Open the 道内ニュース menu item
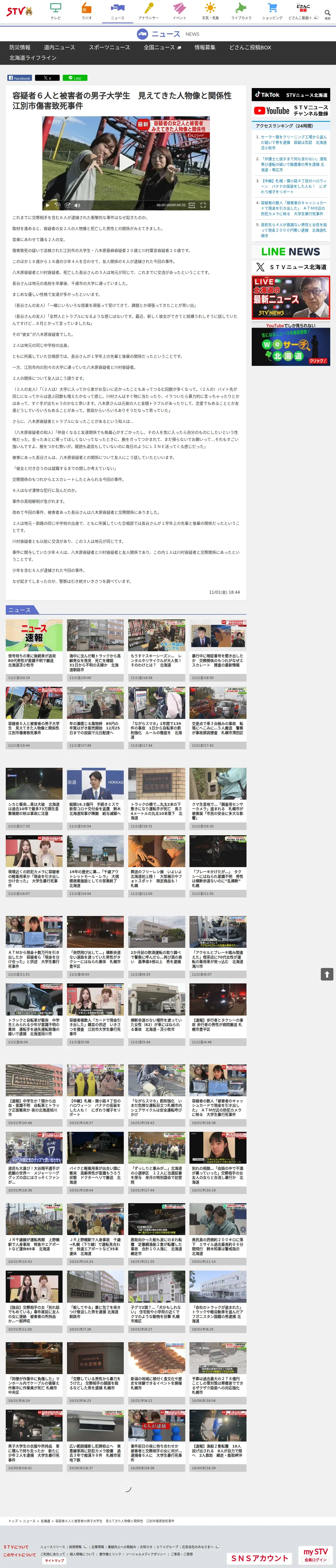Viewport: 336px width, 1568px height. 60,48
